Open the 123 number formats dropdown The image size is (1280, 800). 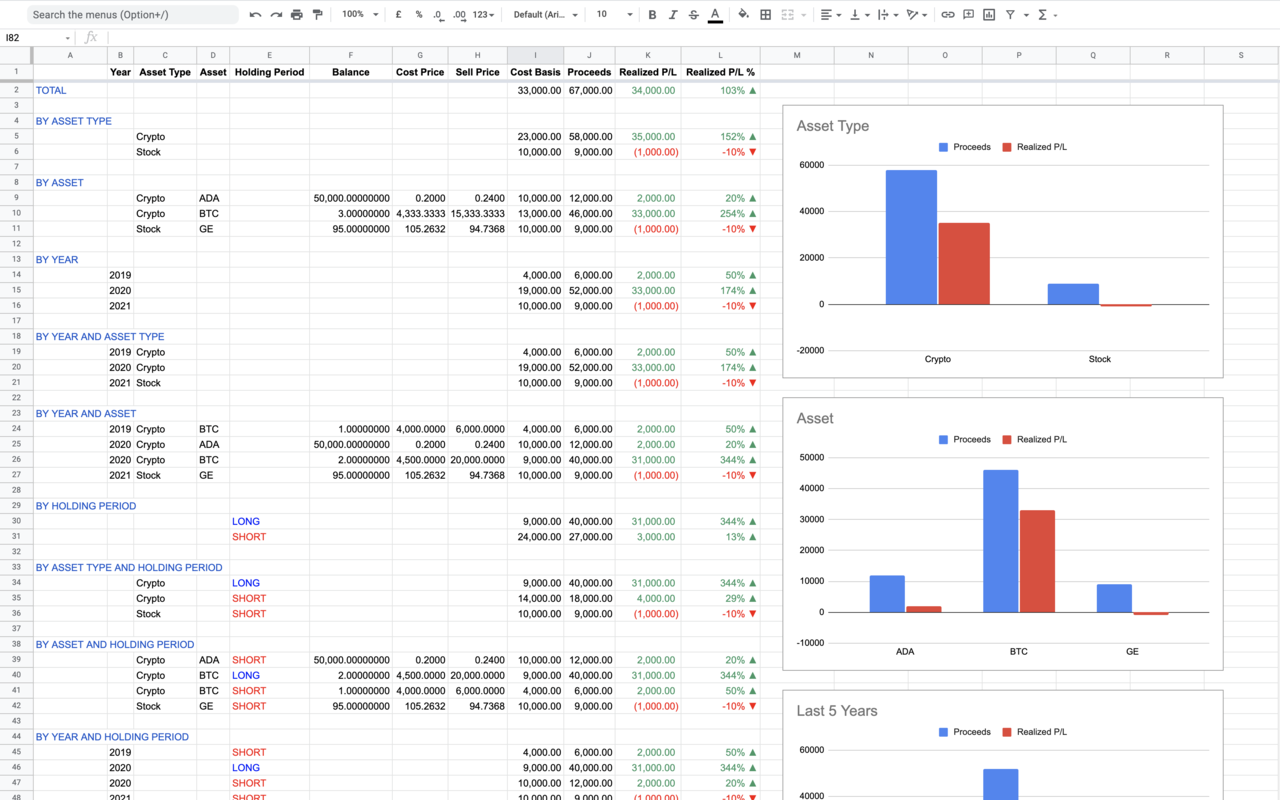(x=483, y=15)
